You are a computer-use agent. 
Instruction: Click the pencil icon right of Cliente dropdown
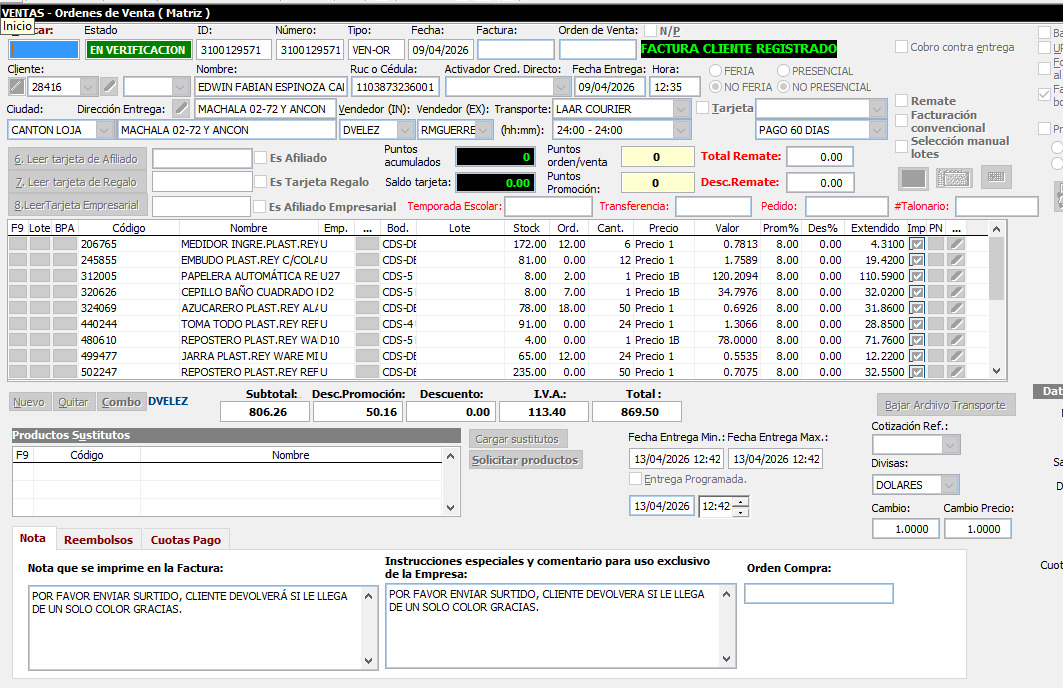point(109,87)
